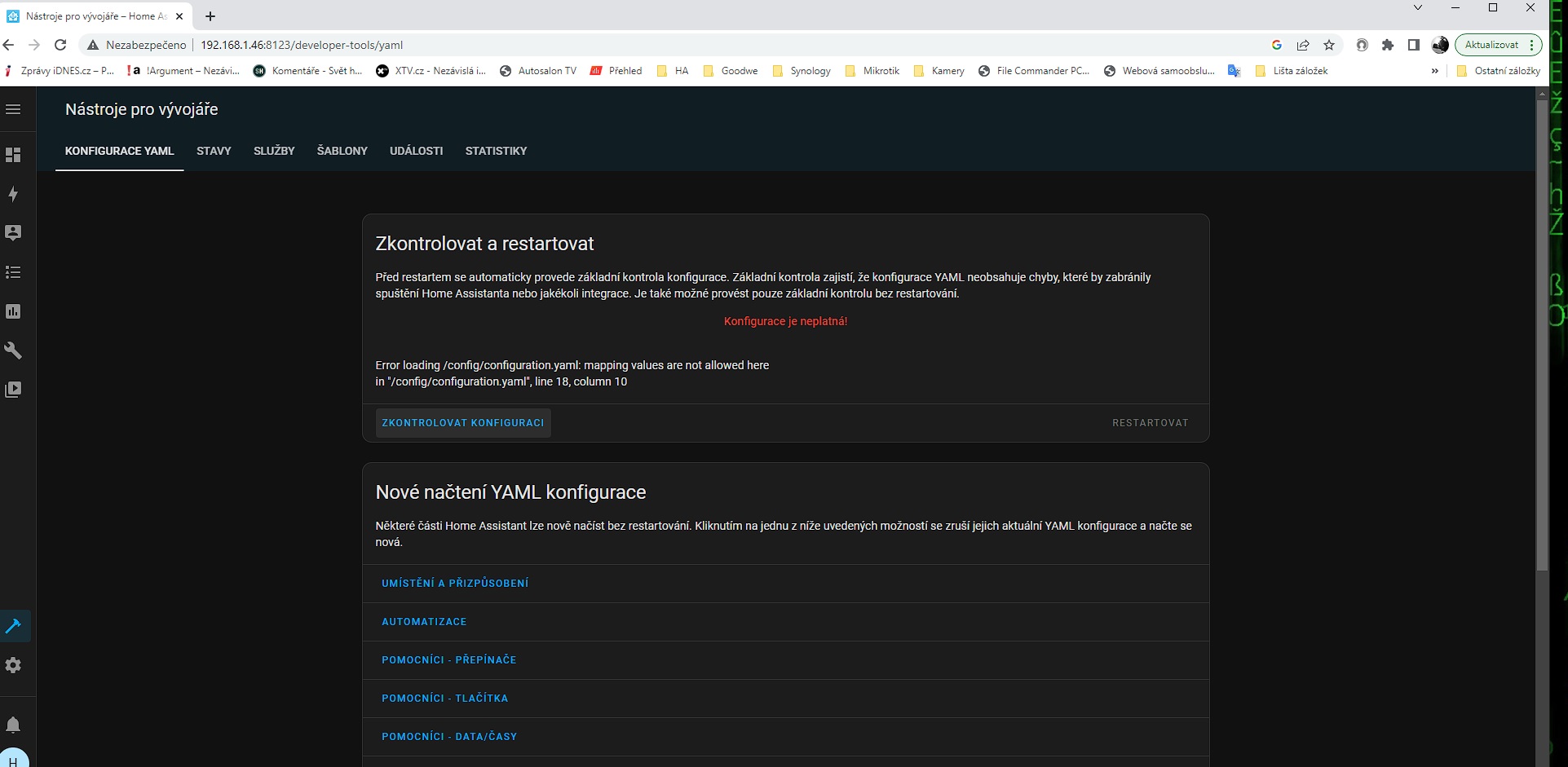Image resolution: width=1568 pixels, height=767 pixels.
Task: Open the wrench sidebar icon
Action: tap(13, 350)
